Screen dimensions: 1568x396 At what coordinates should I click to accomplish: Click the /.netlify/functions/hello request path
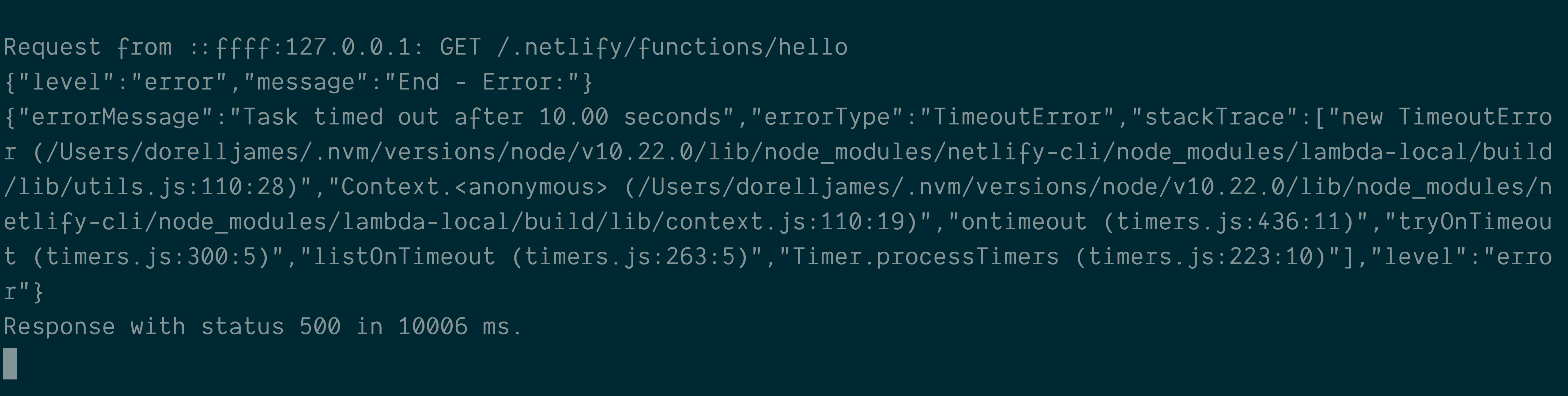pyautogui.click(x=672, y=47)
